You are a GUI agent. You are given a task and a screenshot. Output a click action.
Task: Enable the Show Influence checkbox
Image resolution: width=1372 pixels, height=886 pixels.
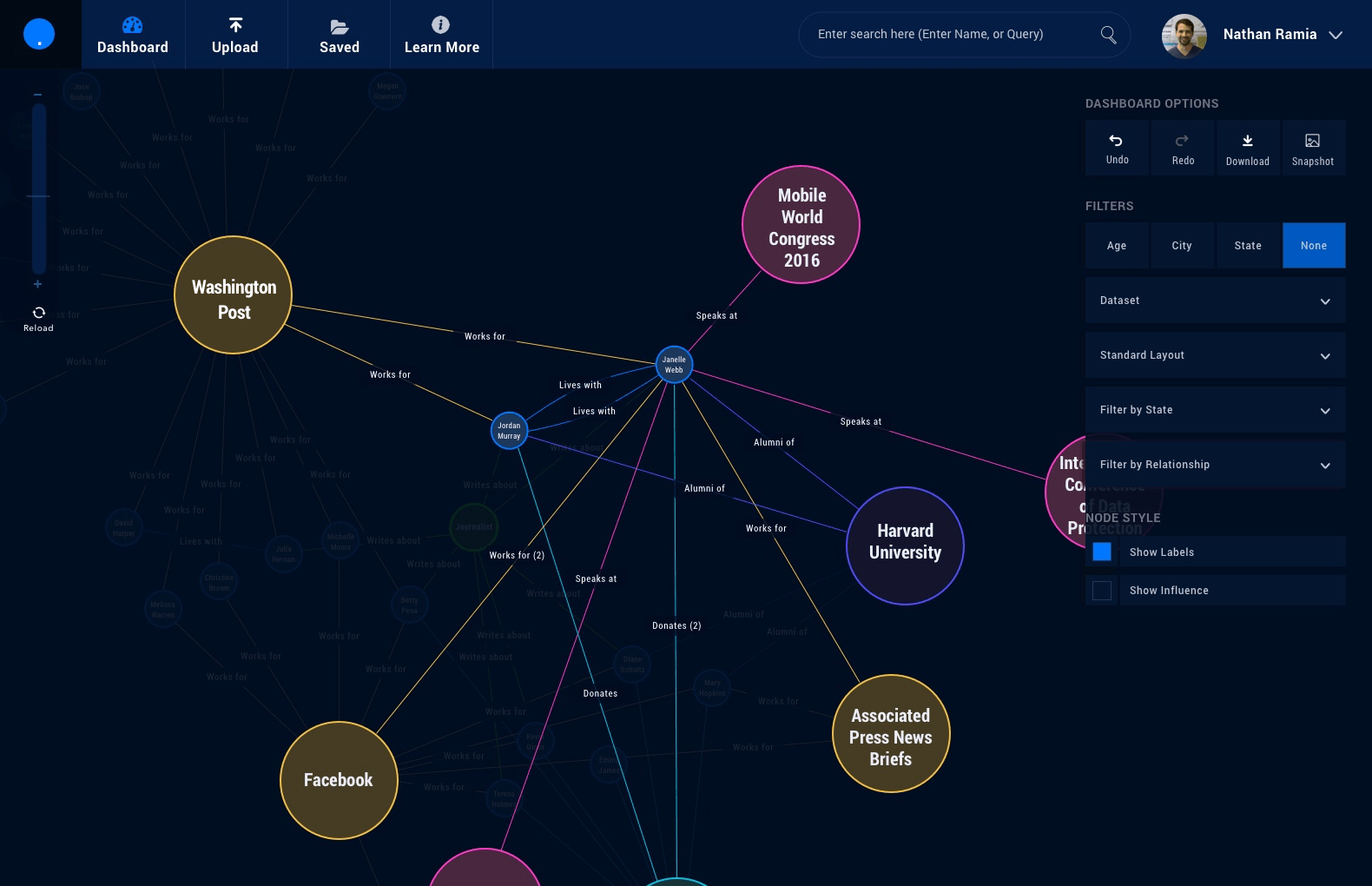coord(1102,591)
